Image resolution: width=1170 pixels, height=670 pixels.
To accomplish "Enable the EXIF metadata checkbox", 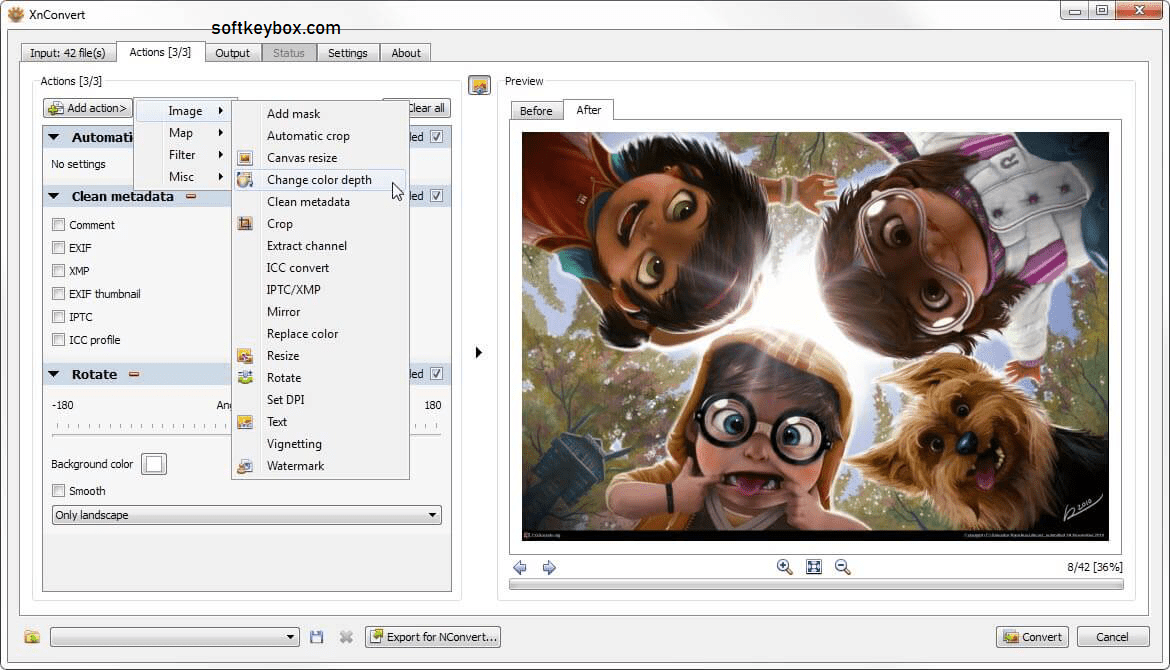I will click(58, 247).
